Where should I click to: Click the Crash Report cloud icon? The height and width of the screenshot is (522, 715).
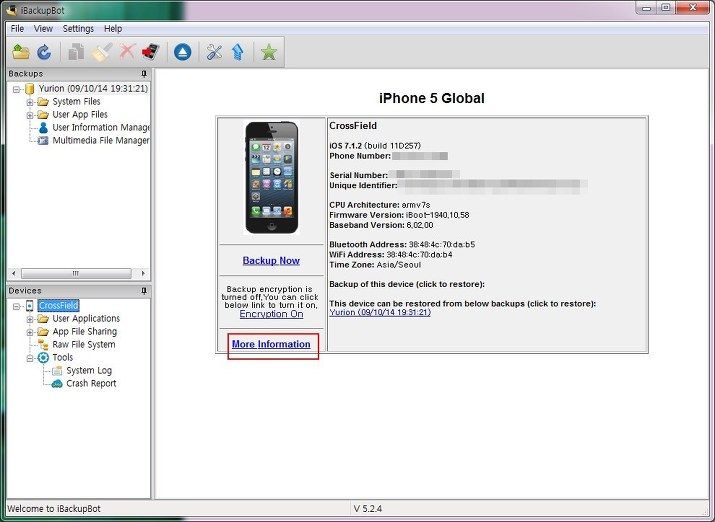[57, 384]
